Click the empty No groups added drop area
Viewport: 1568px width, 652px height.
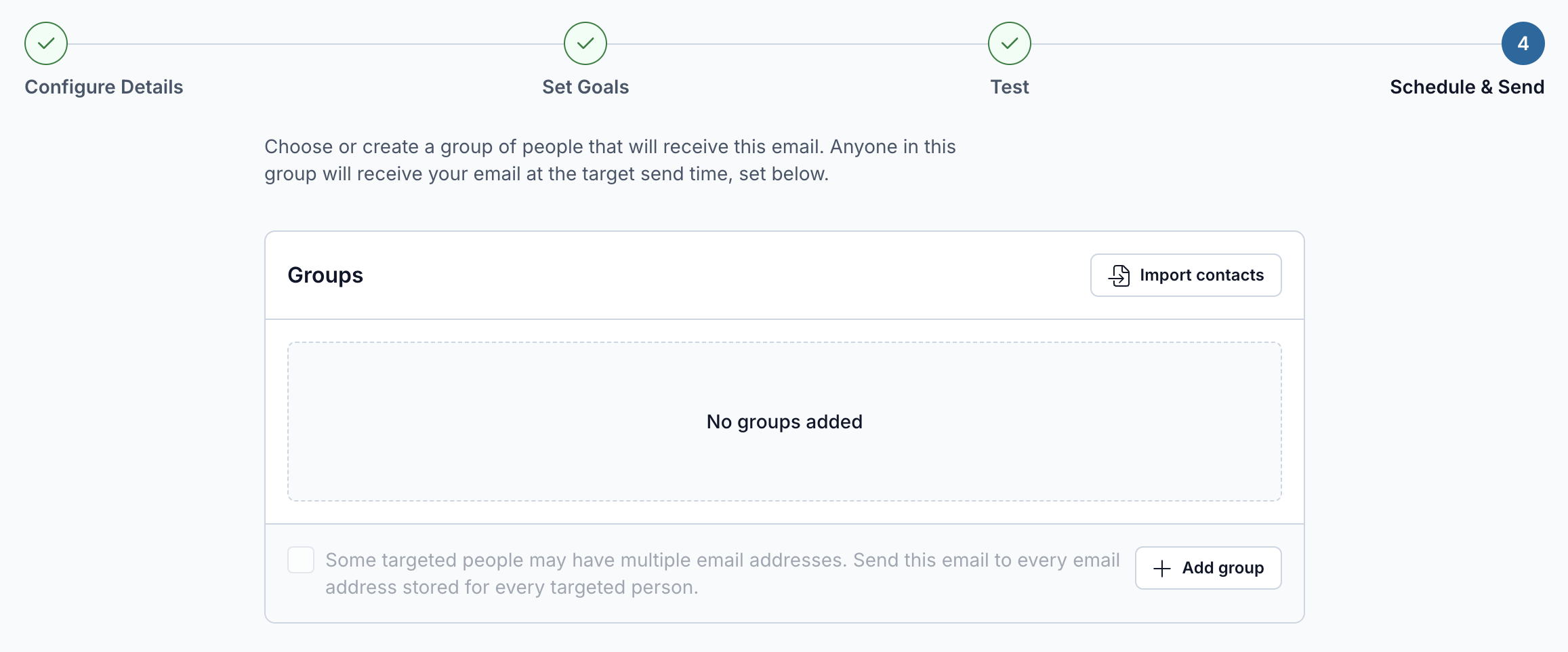785,422
